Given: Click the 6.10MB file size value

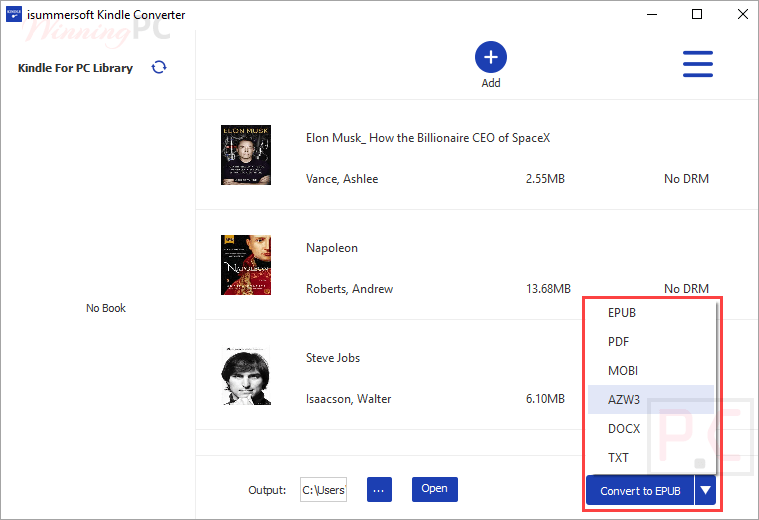Looking at the screenshot, I should [x=545, y=399].
